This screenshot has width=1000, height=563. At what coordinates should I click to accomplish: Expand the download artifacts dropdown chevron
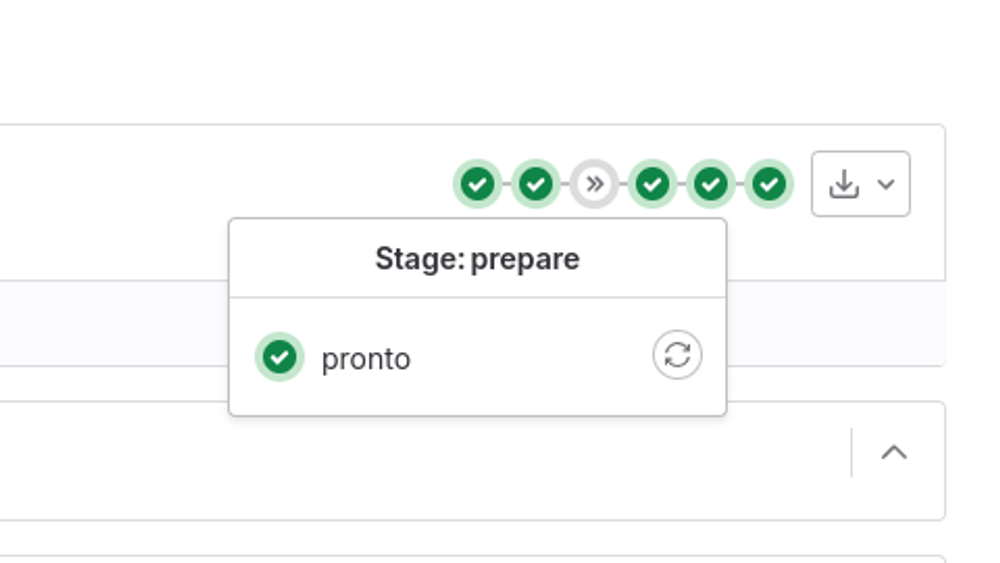[x=886, y=184]
